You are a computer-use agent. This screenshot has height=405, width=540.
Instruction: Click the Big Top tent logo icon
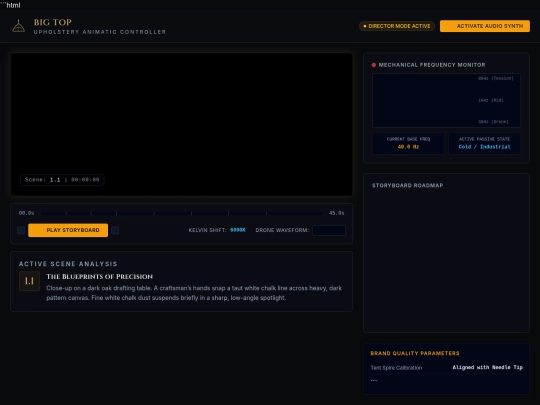click(19, 26)
